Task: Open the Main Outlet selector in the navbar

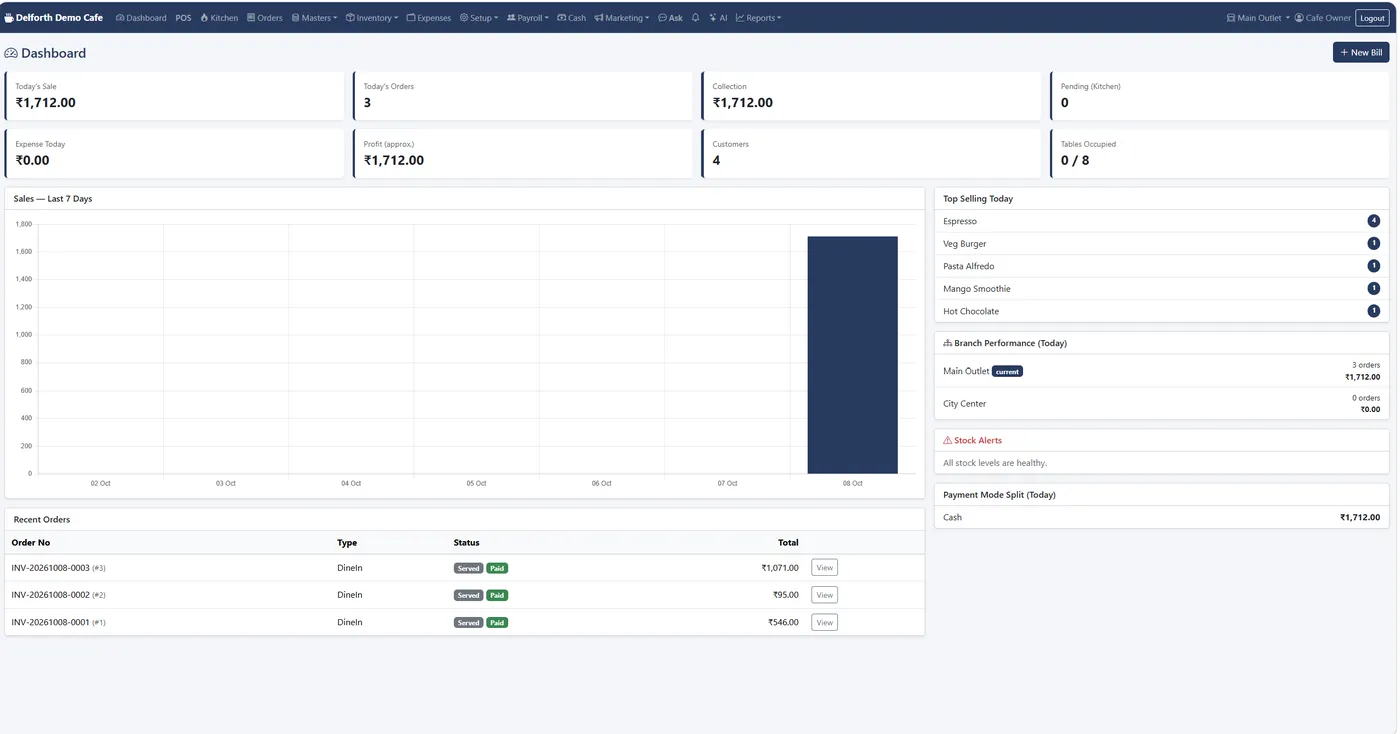Action: [1258, 18]
